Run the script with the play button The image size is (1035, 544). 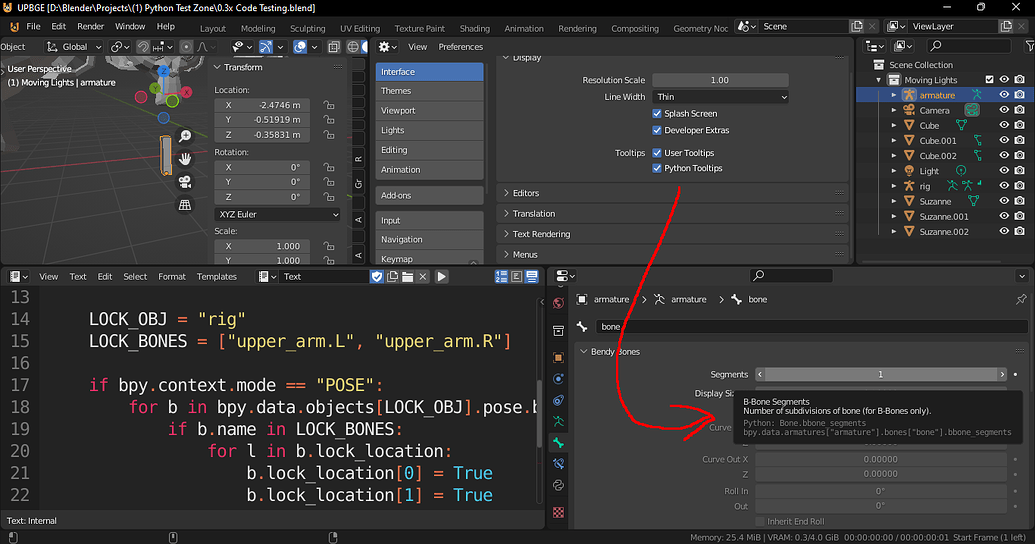442,277
